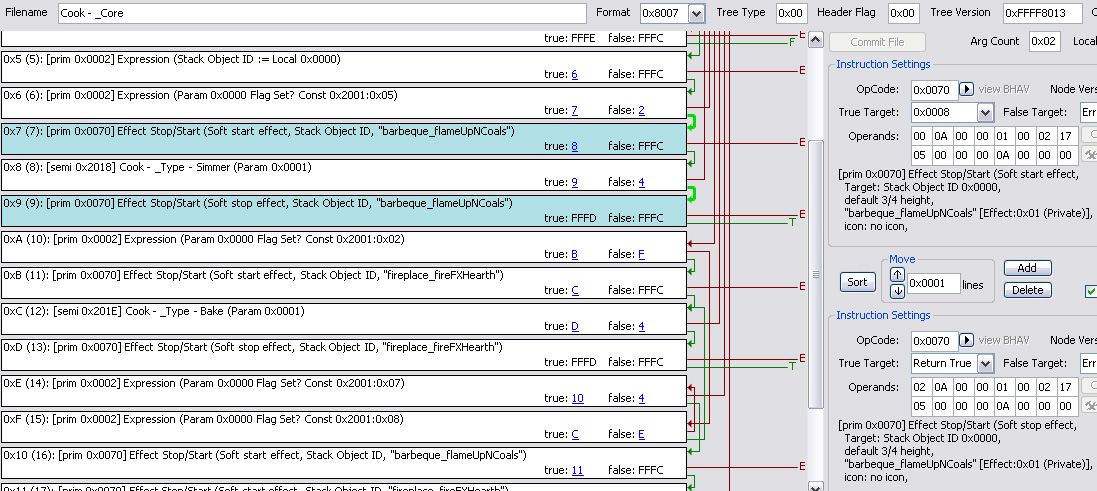The height and width of the screenshot is (491, 1097).
Task: Click the Tree Version field
Action: point(1042,13)
